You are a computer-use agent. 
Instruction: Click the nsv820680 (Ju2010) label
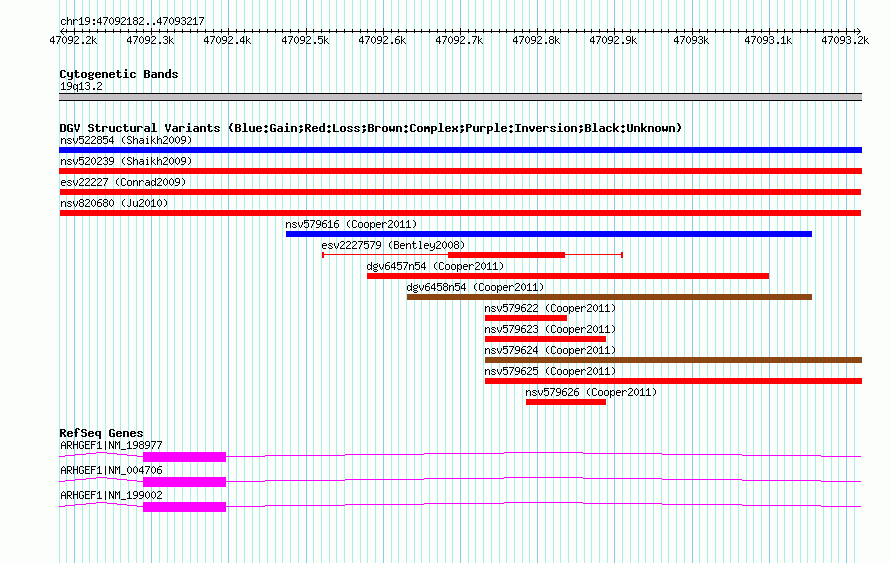(x=114, y=203)
